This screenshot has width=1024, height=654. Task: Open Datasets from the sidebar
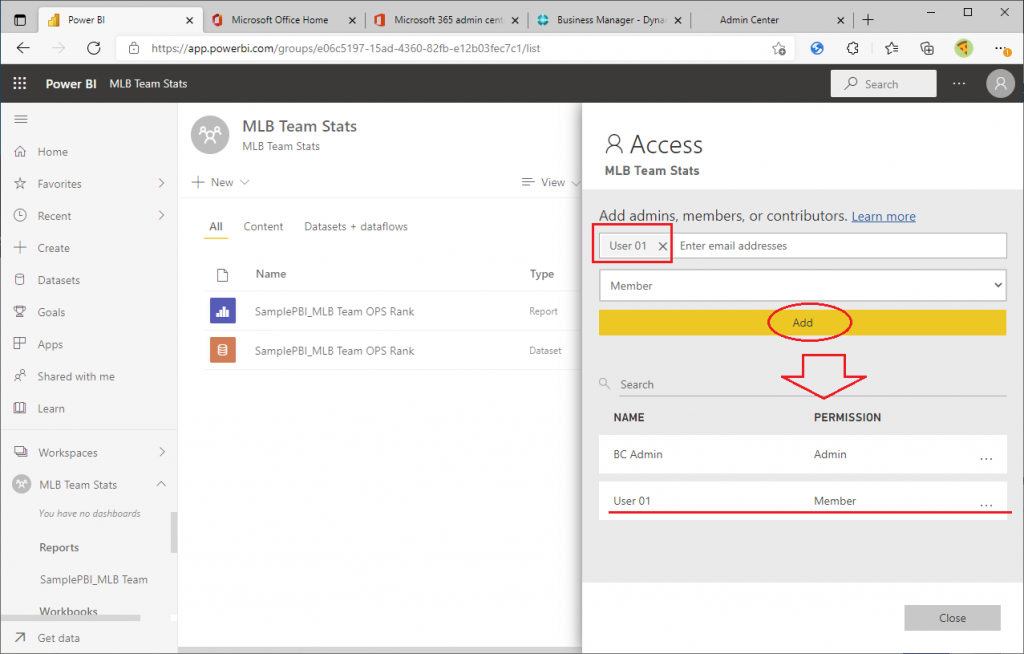tap(59, 280)
